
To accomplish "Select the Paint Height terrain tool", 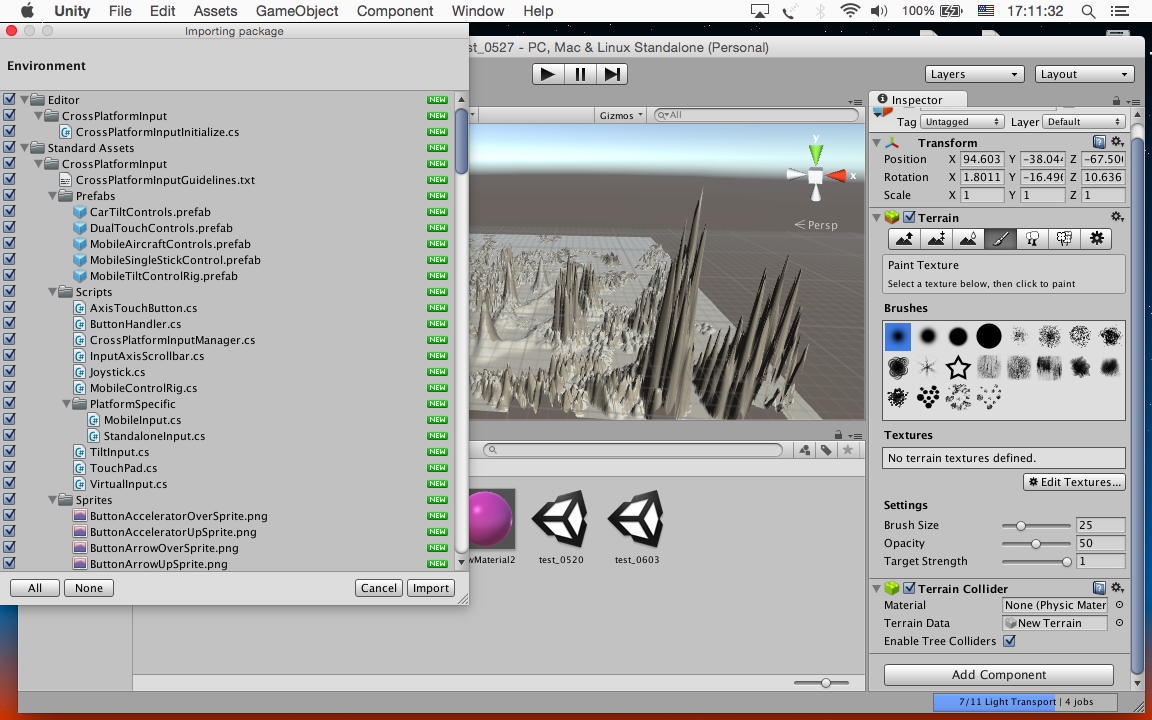I will coord(936,239).
